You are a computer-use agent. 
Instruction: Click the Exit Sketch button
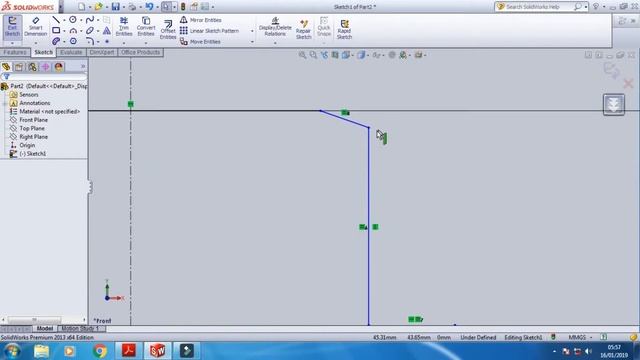coord(12,27)
